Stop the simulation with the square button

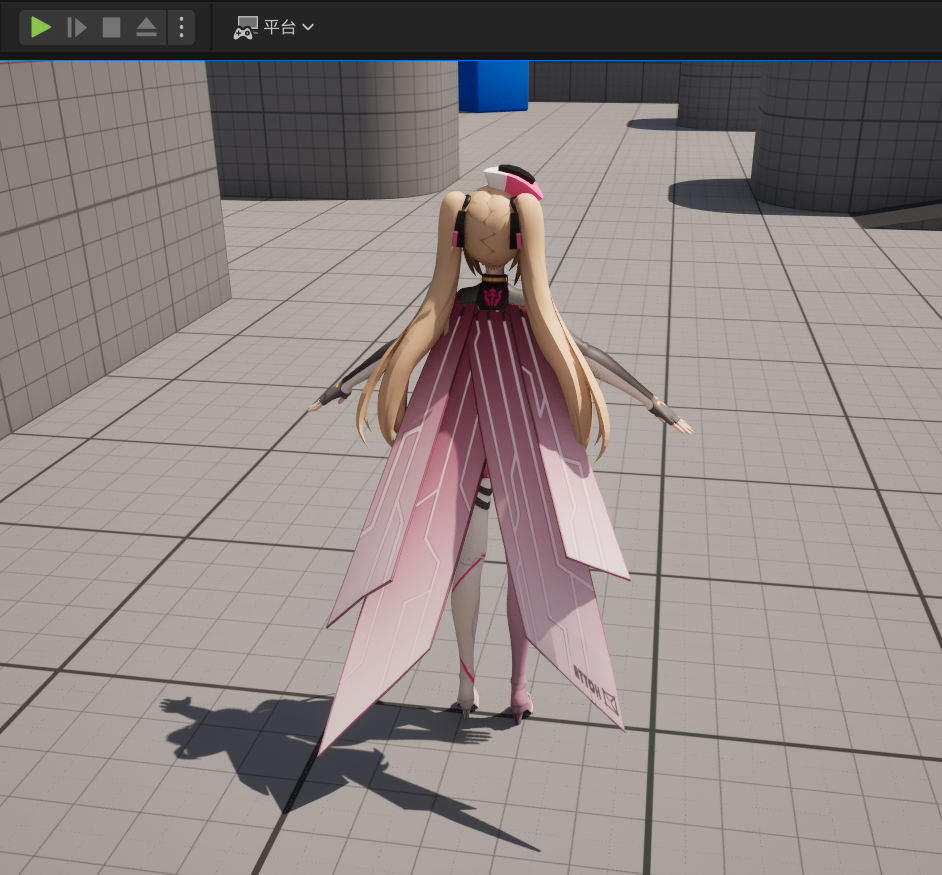(x=111, y=27)
